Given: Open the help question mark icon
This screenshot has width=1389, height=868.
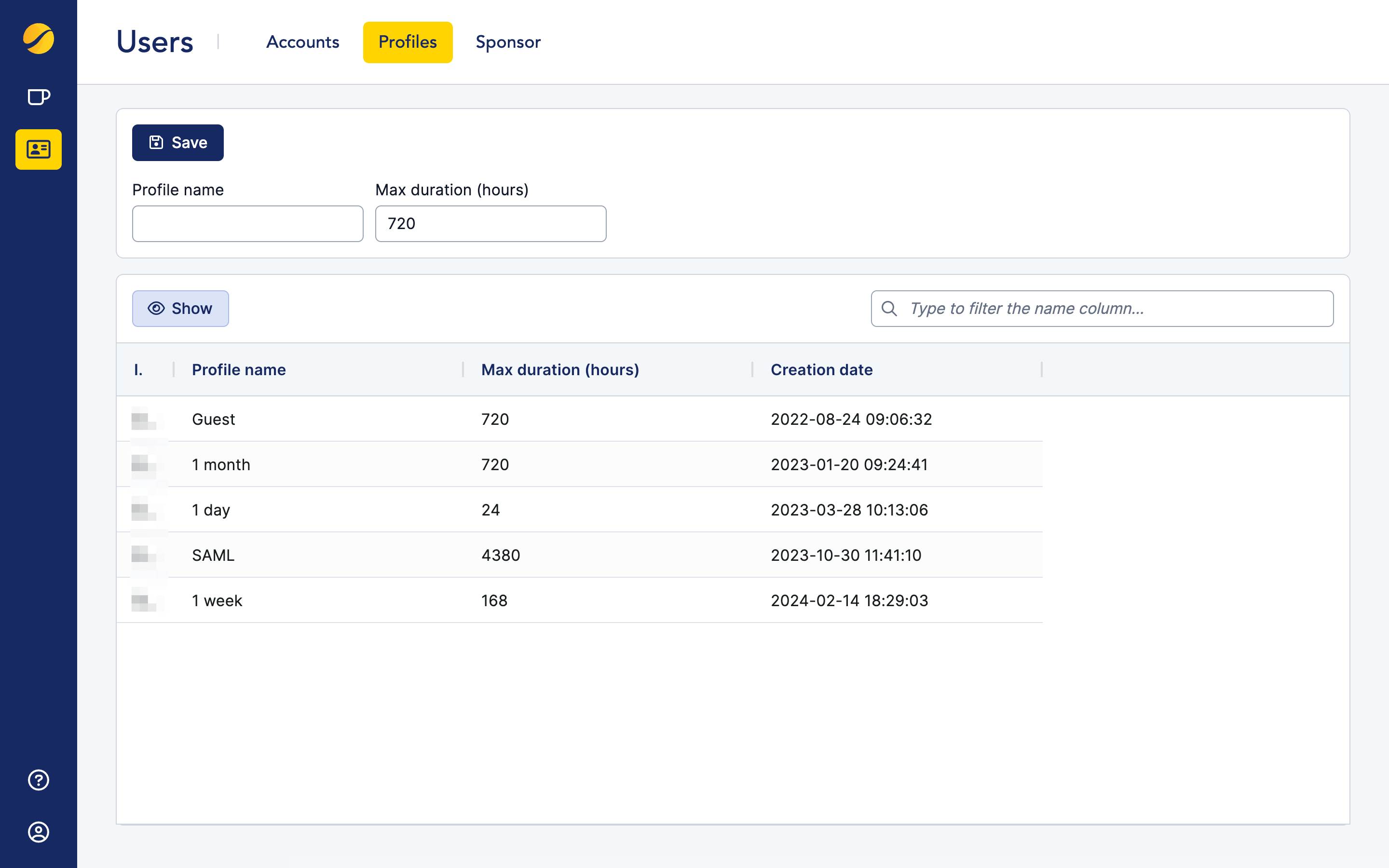Looking at the screenshot, I should point(39,780).
